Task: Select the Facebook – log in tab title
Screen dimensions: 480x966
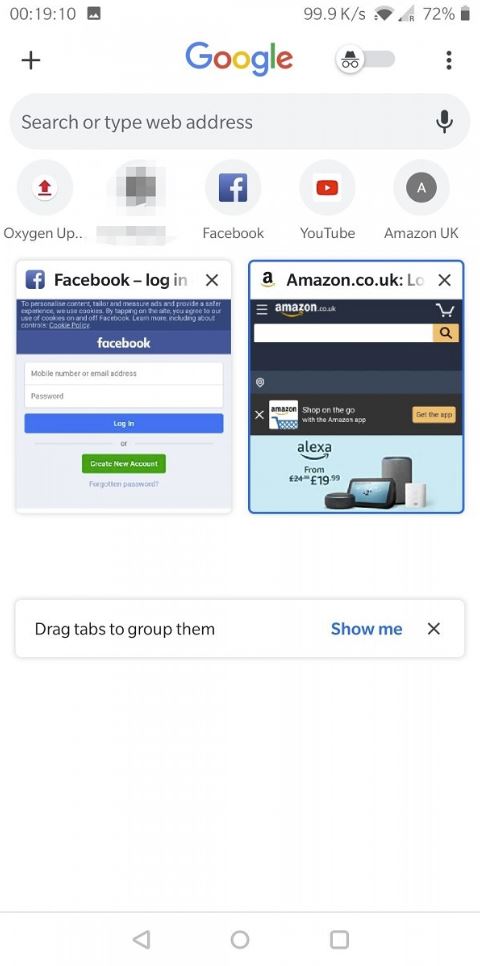Action: pos(121,280)
